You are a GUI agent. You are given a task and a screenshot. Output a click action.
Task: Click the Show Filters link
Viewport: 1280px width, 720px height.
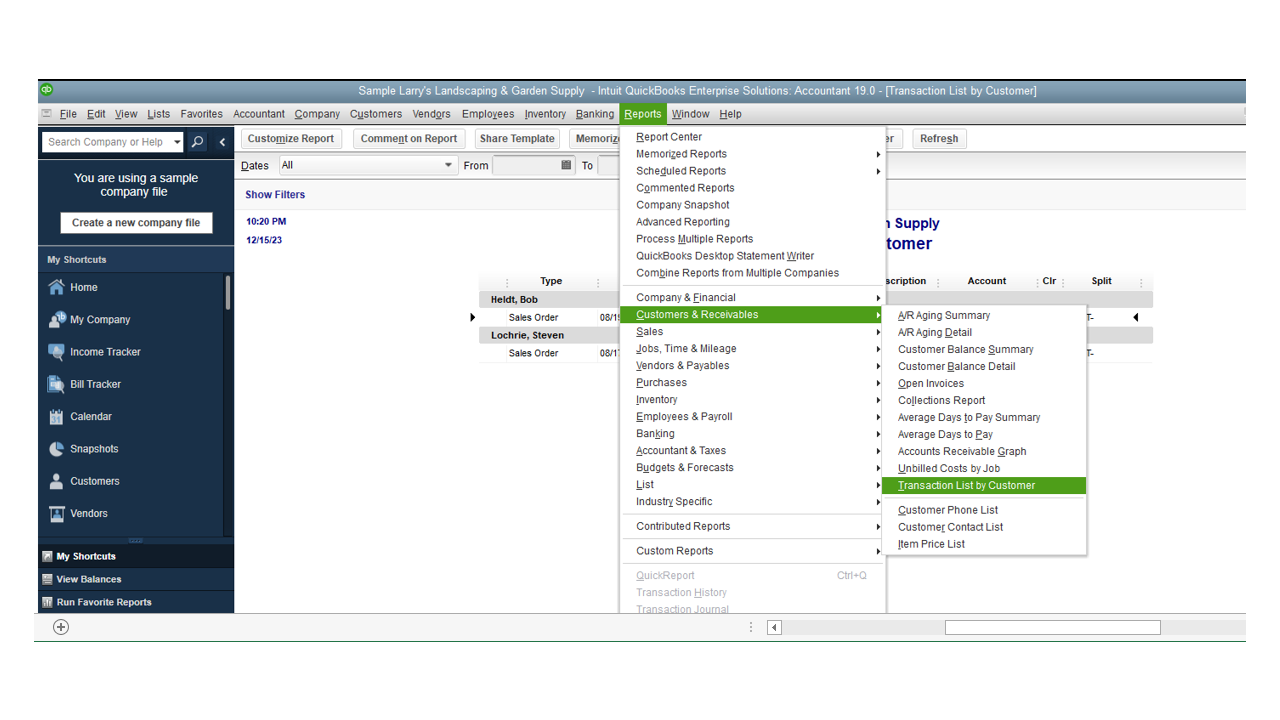click(x=275, y=195)
